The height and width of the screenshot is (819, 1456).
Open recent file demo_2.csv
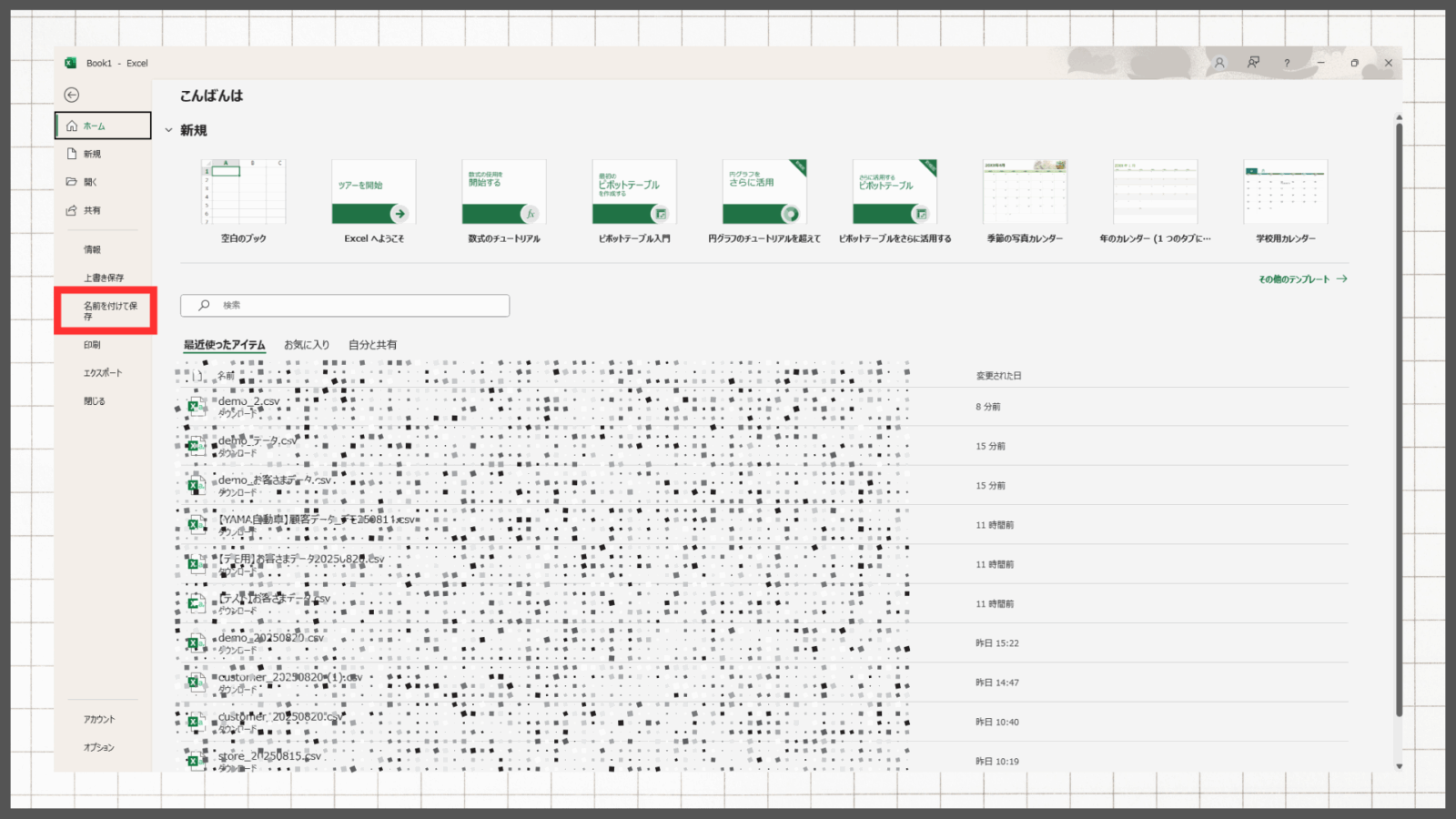[249, 402]
